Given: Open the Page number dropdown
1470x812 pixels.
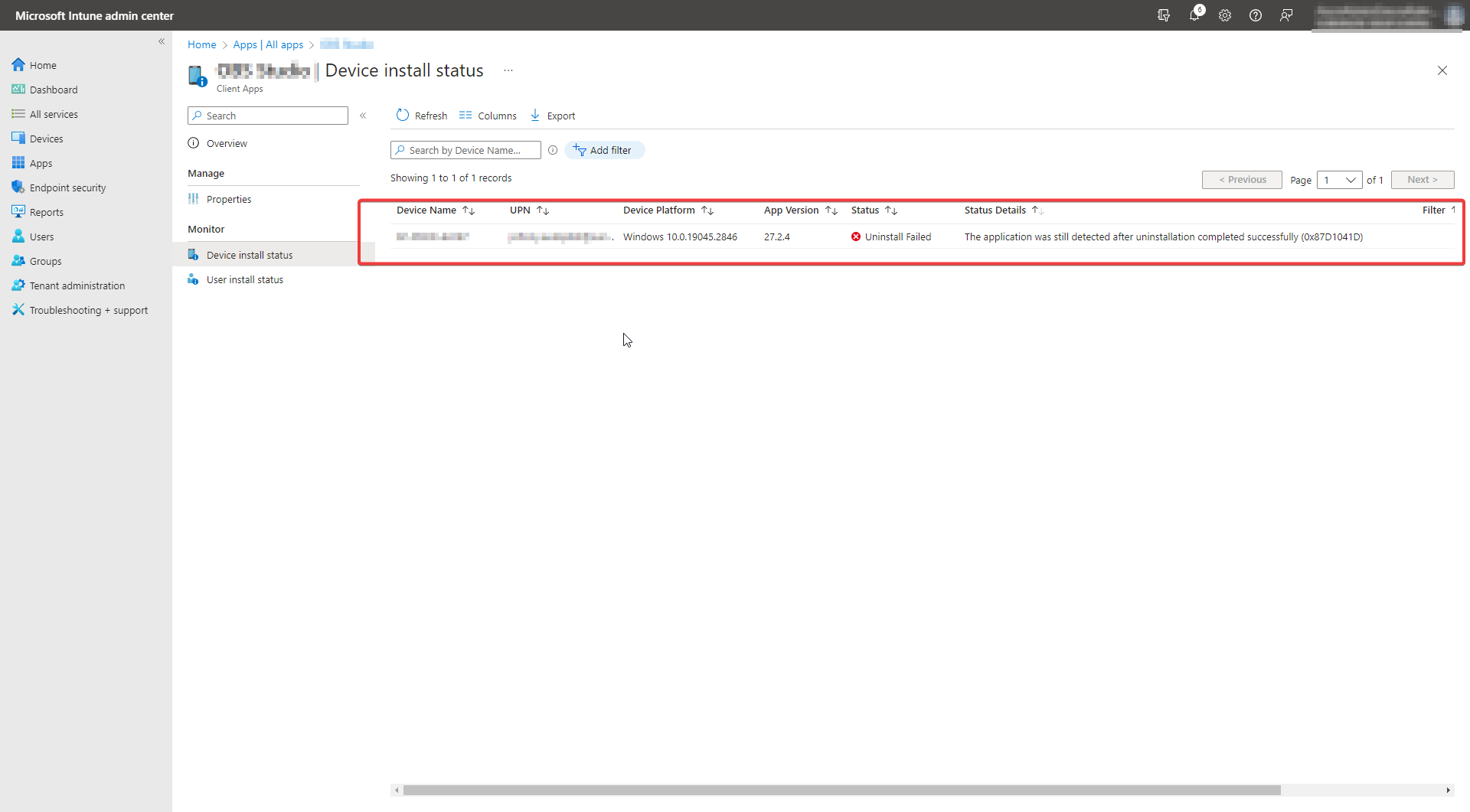Looking at the screenshot, I should [1340, 179].
